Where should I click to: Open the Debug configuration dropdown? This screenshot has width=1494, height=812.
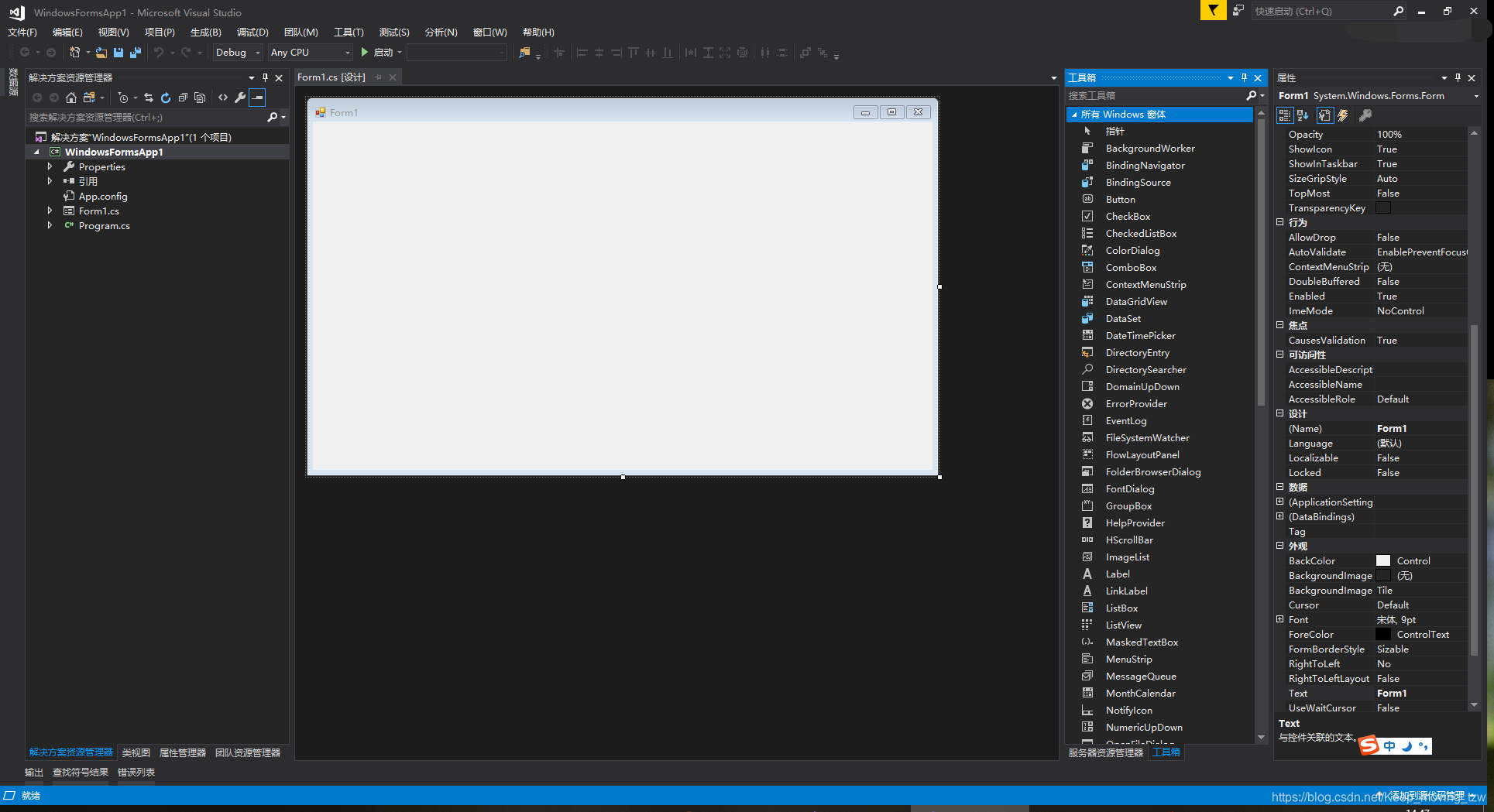238,53
